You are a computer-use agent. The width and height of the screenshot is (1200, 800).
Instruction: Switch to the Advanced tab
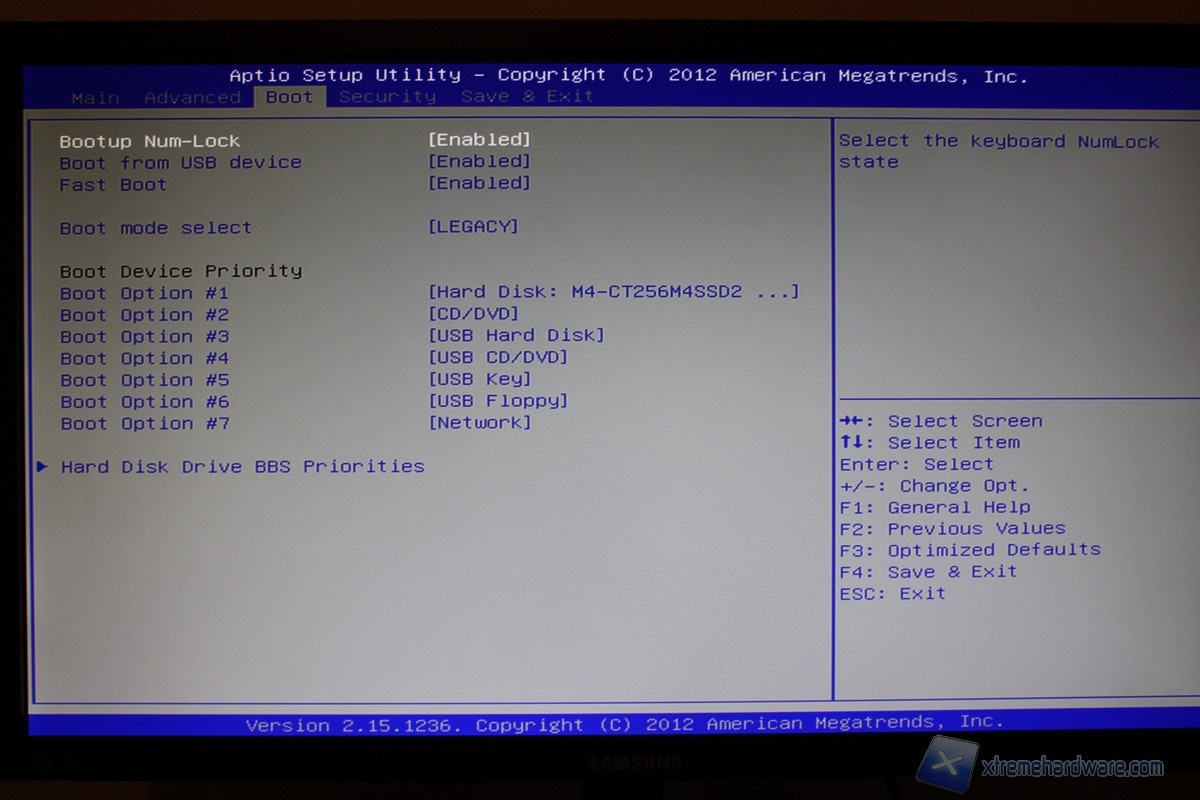click(x=192, y=98)
